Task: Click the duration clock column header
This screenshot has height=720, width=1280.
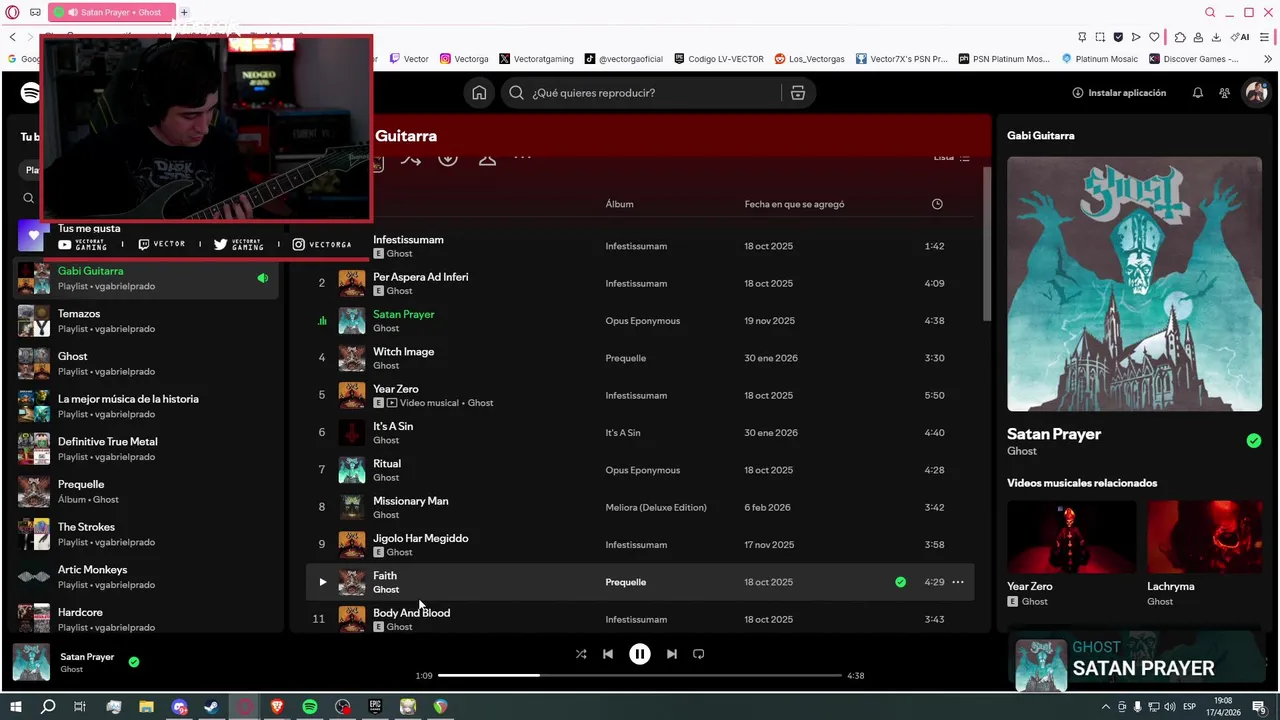Action: (937, 204)
